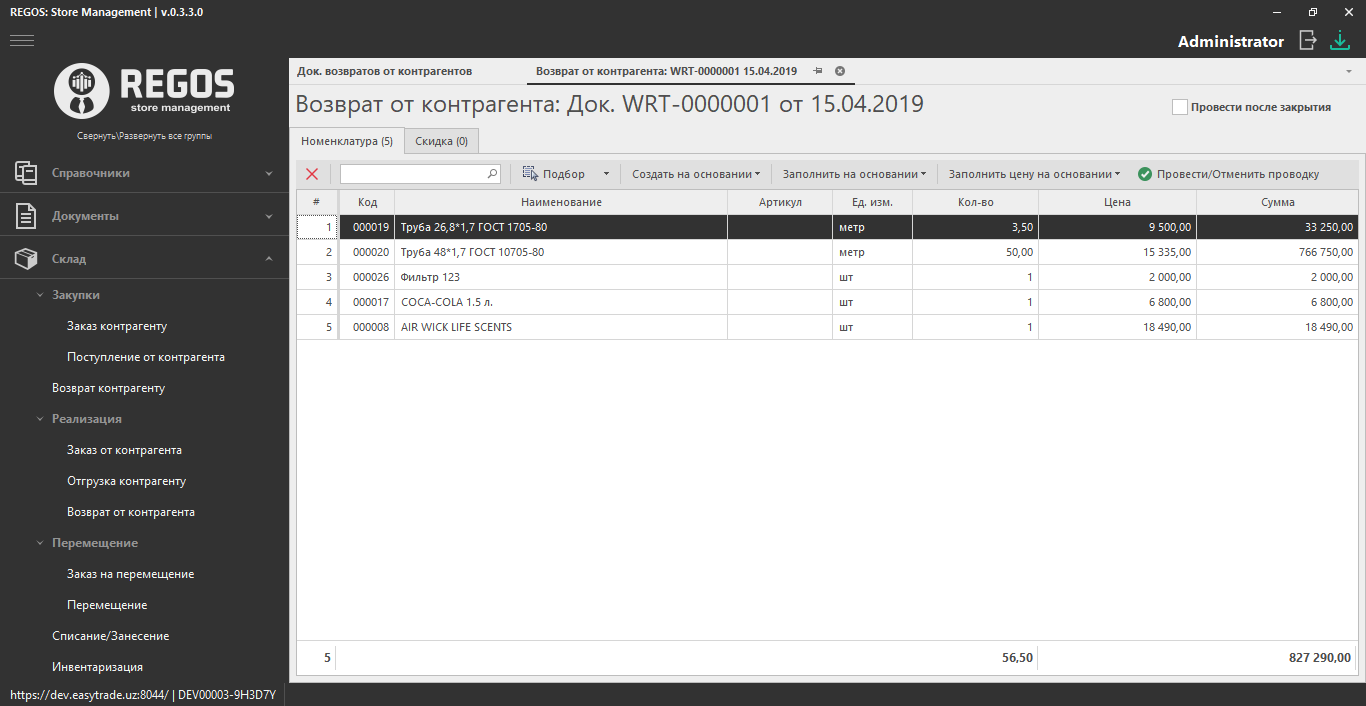The height and width of the screenshot is (706, 1366).
Task: Open Поступление от контрагента in sidebar
Action: pos(146,357)
